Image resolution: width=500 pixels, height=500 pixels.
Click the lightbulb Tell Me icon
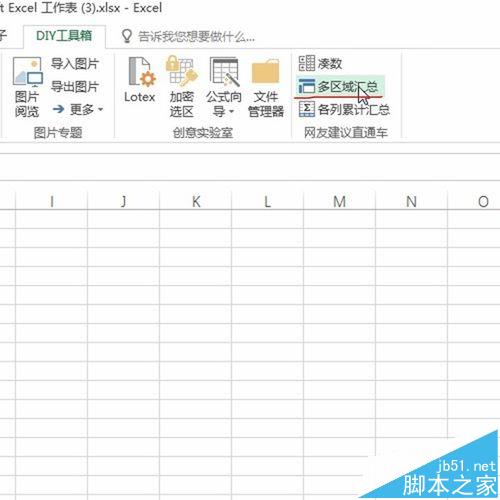(x=127, y=36)
